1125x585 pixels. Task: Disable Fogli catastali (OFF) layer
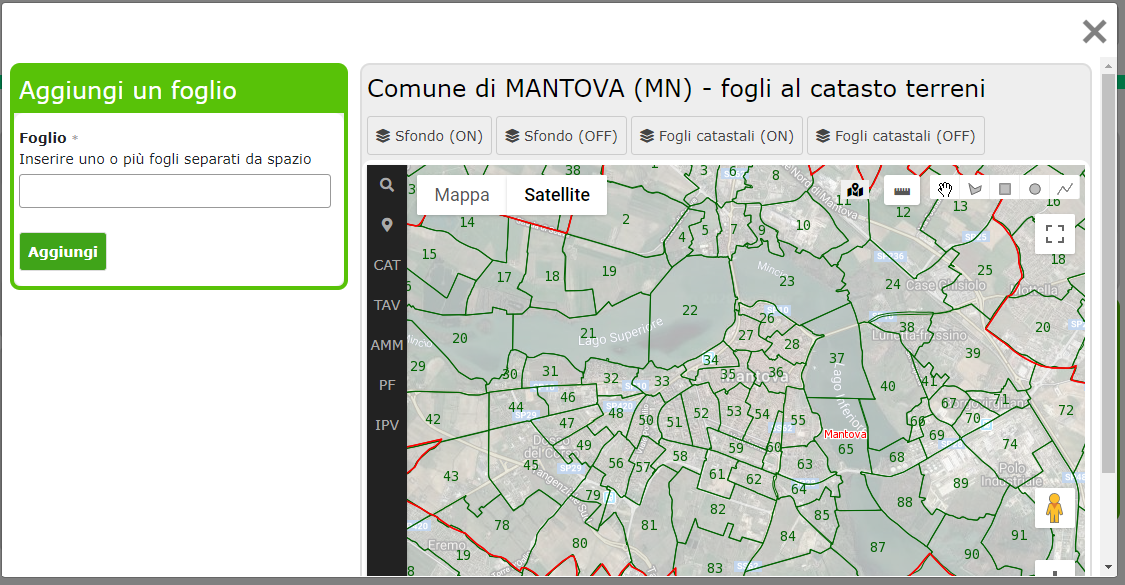point(896,136)
